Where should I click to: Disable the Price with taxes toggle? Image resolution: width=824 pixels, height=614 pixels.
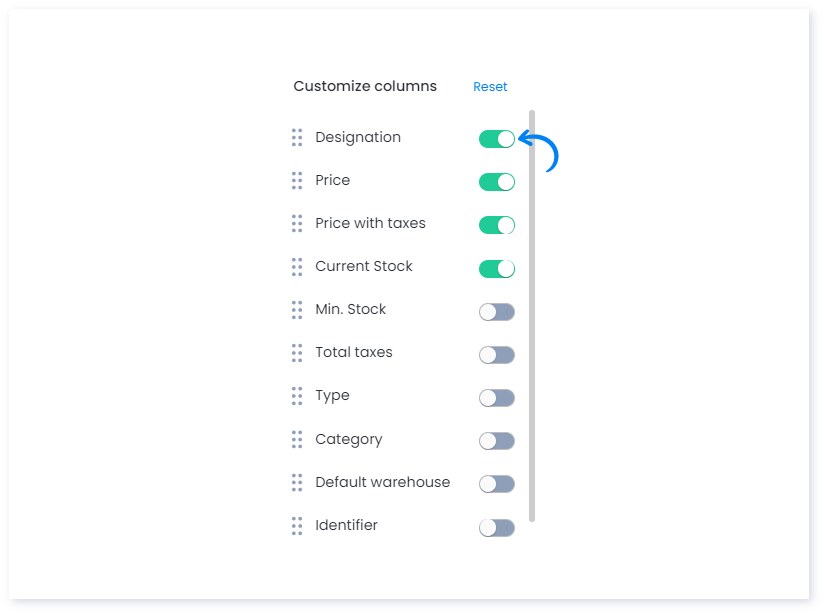click(x=497, y=225)
